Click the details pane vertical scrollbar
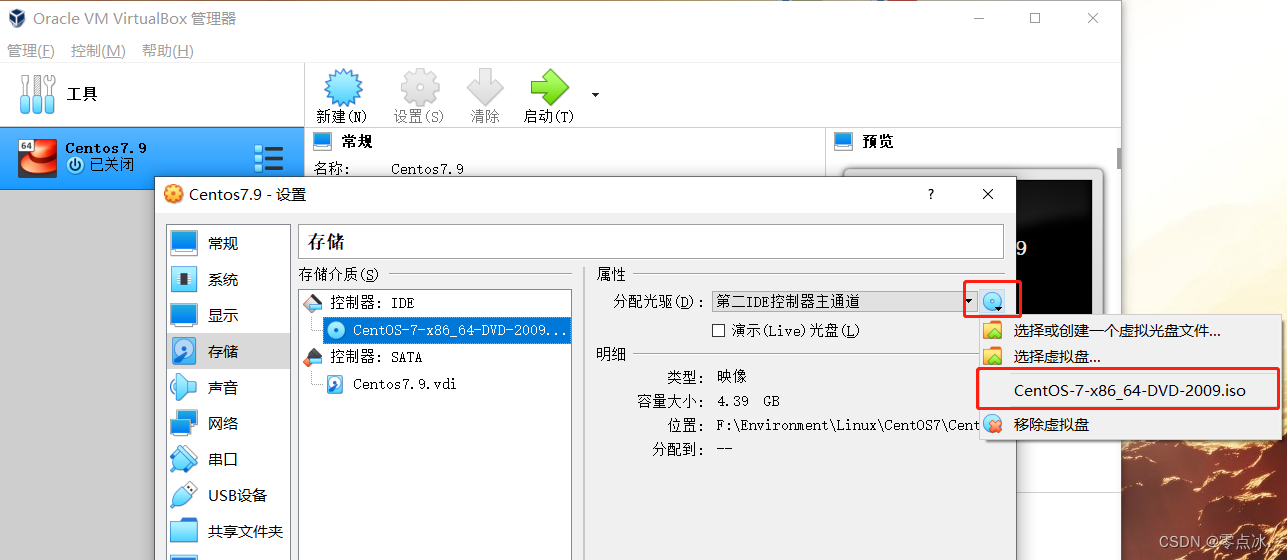The image size is (1287, 560). [x=1119, y=158]
